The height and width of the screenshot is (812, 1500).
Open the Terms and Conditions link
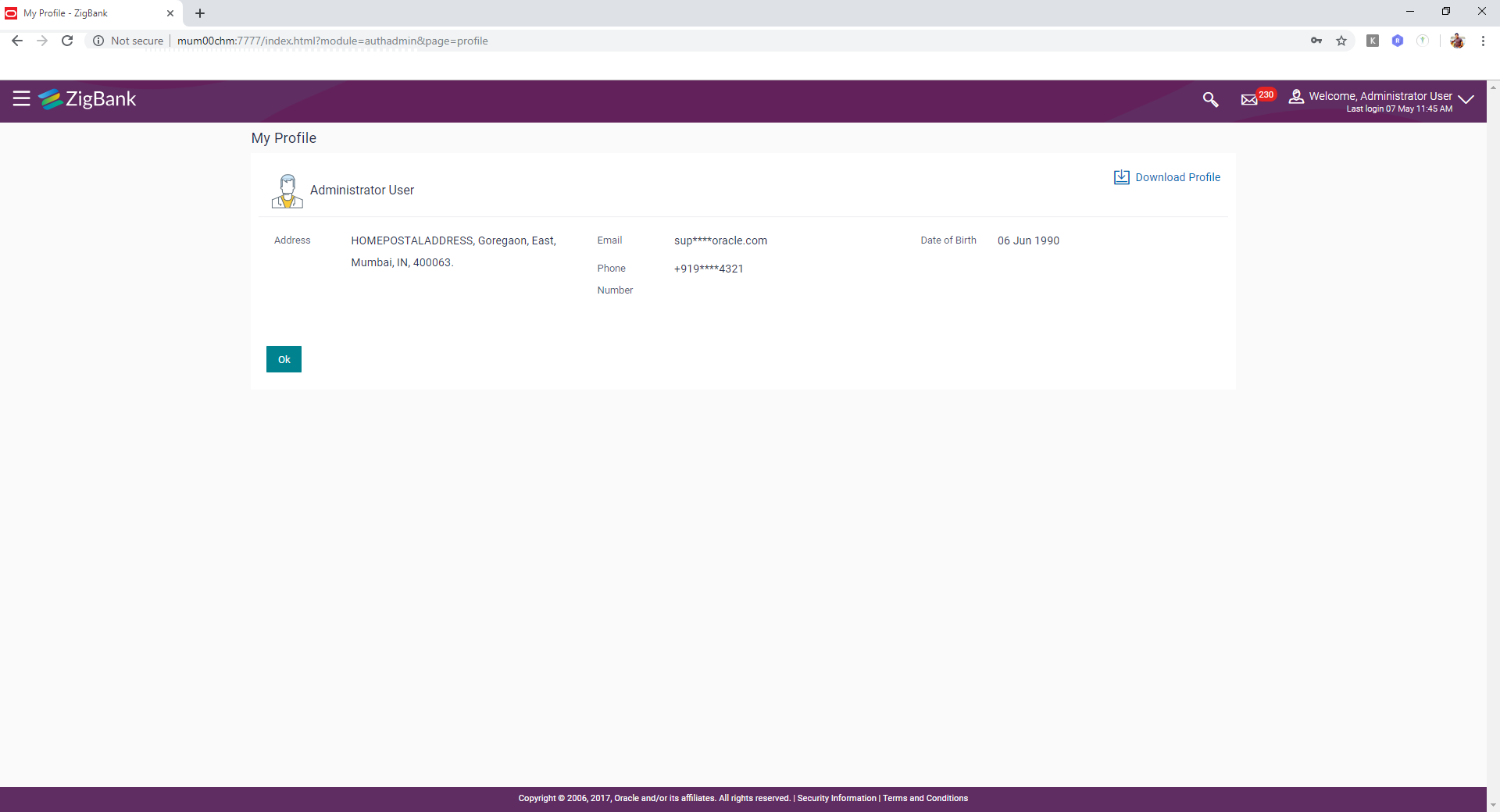pyautogui.click(x=925, y=798)
